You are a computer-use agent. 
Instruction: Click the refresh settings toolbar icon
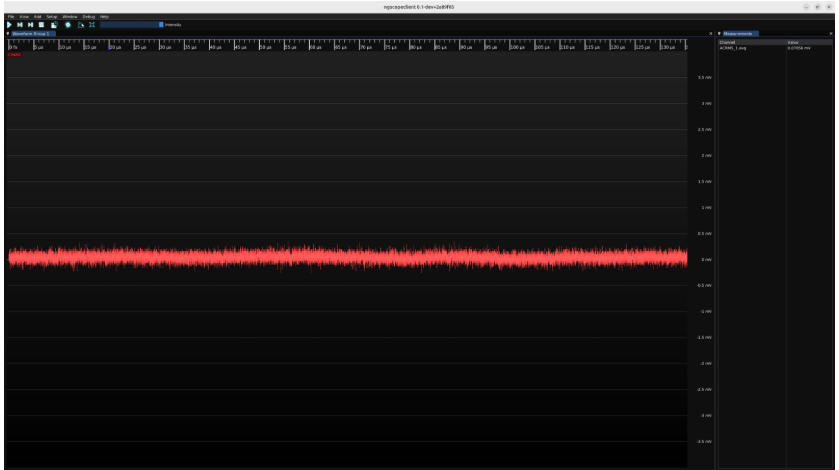pyautogui.click(x=68, y=24)
